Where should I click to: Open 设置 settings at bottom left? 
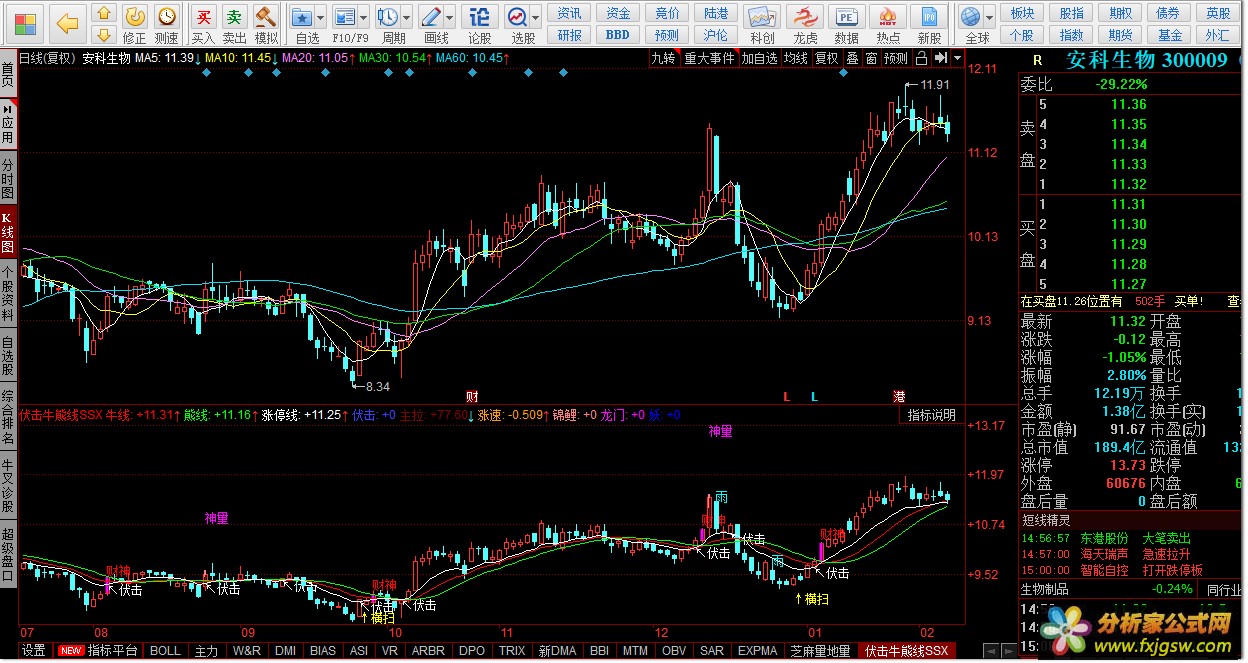tap(34, 651)
